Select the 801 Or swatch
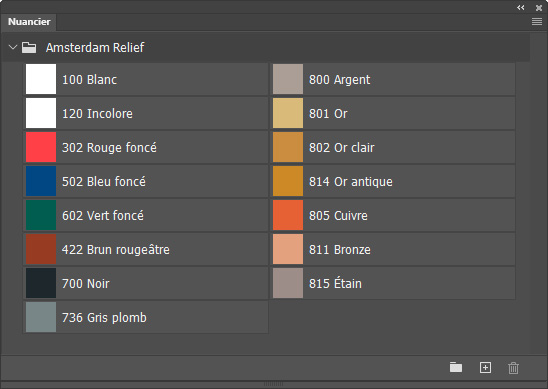This screenshot has height=389, width=548. coord(393,113)
